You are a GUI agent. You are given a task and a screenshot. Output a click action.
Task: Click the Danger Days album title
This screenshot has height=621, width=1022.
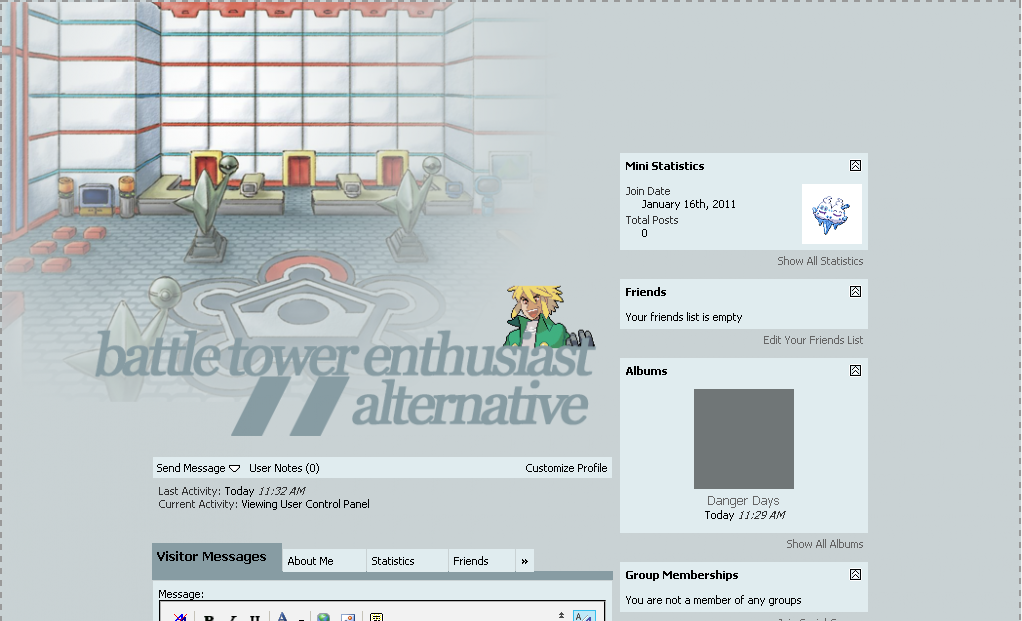743,500
